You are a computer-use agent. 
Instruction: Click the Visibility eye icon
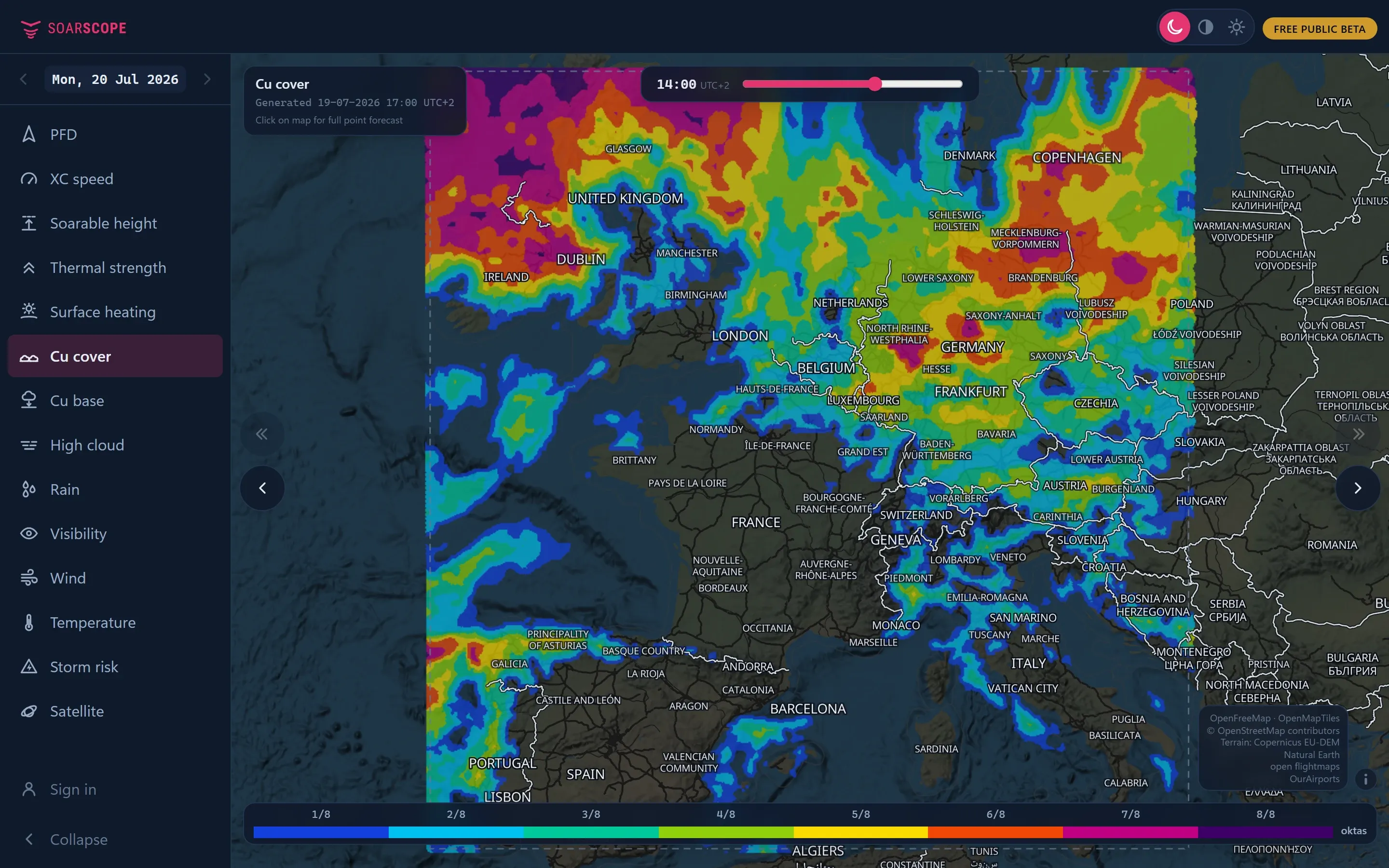pos(29,533)
